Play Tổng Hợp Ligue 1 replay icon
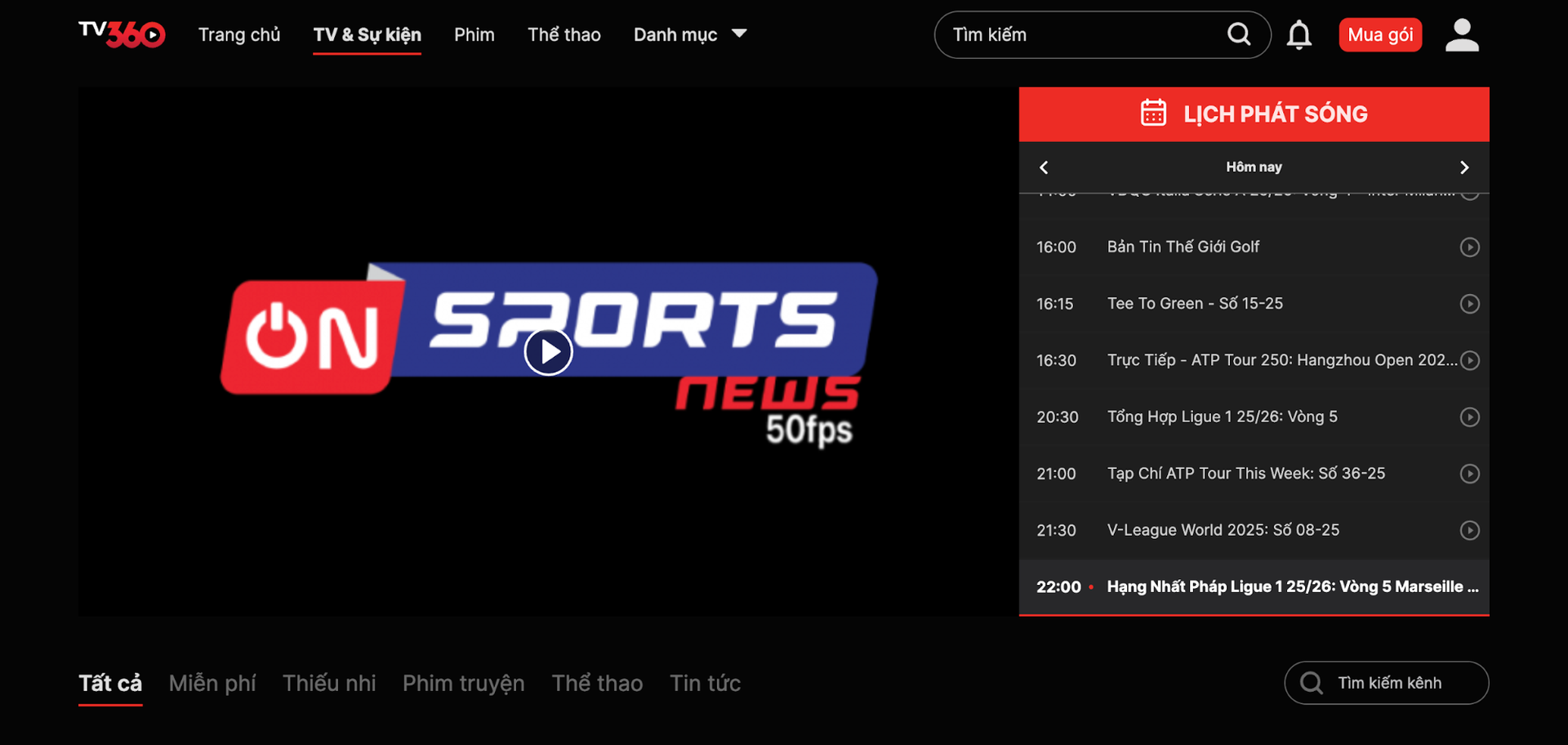 (1469, 417)
